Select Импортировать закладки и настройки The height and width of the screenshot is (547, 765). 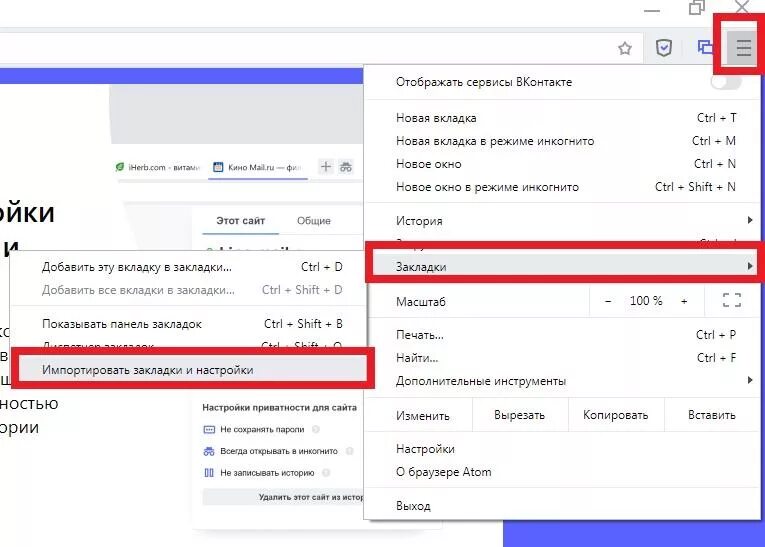[192, 370]
